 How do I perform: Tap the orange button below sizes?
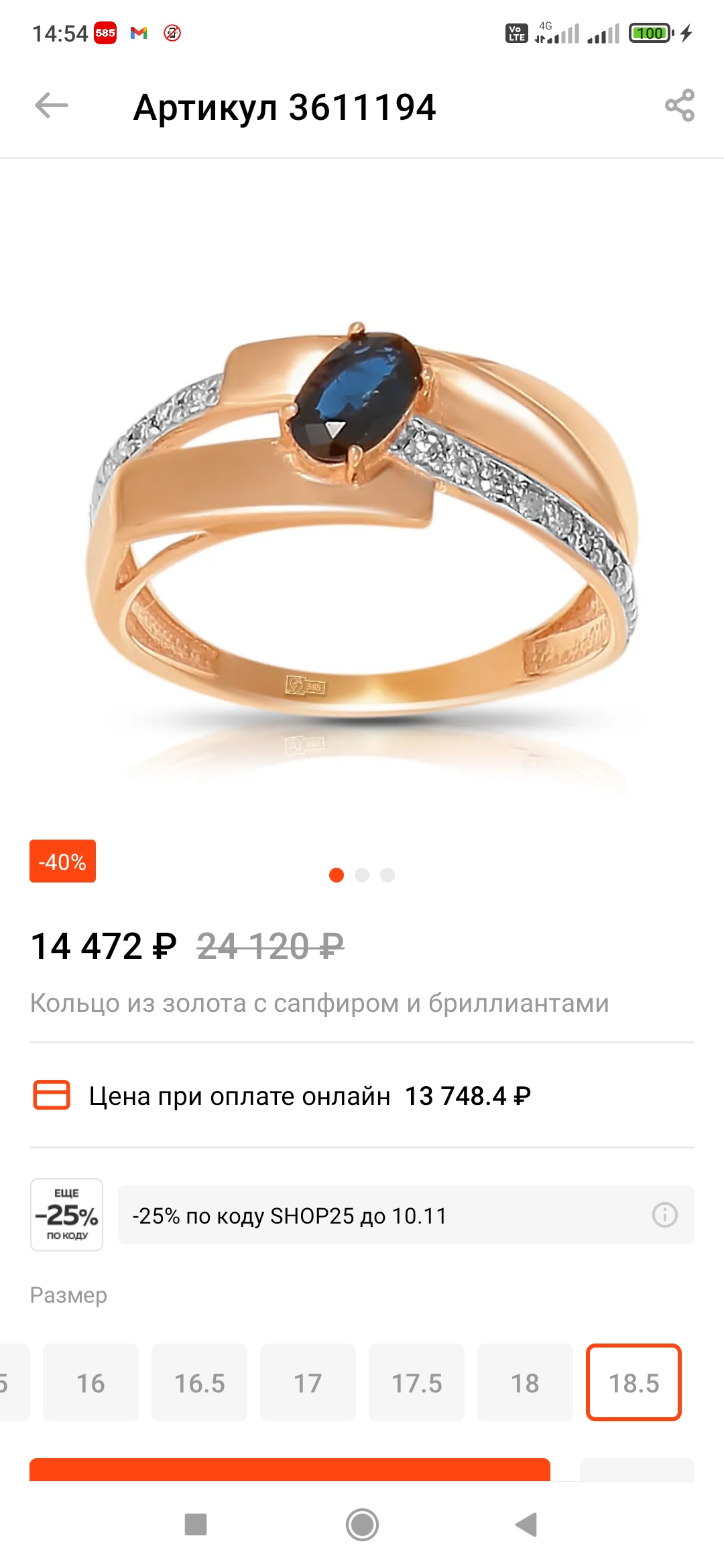290,1469
